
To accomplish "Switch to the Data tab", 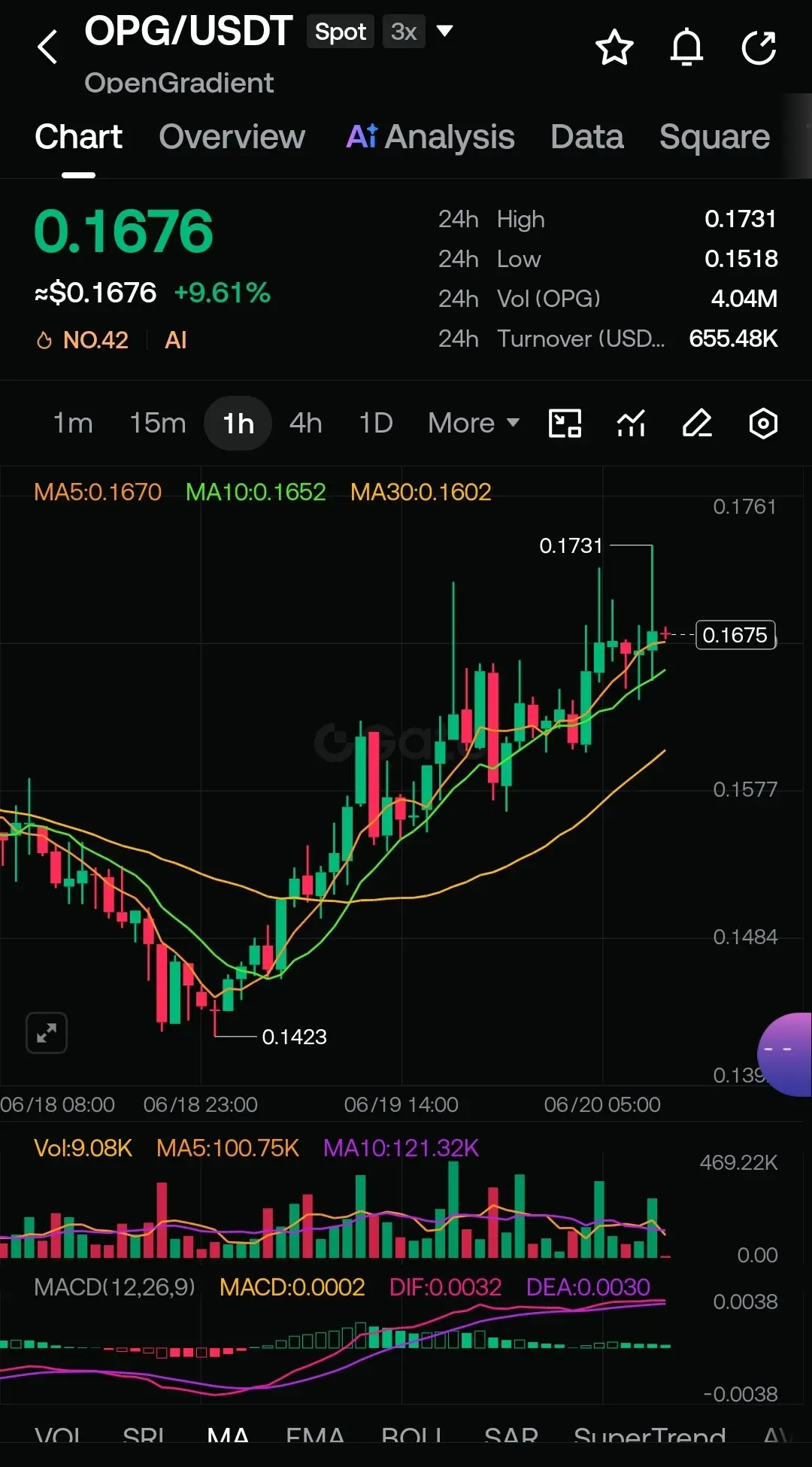I will click(x=586, y=137).
